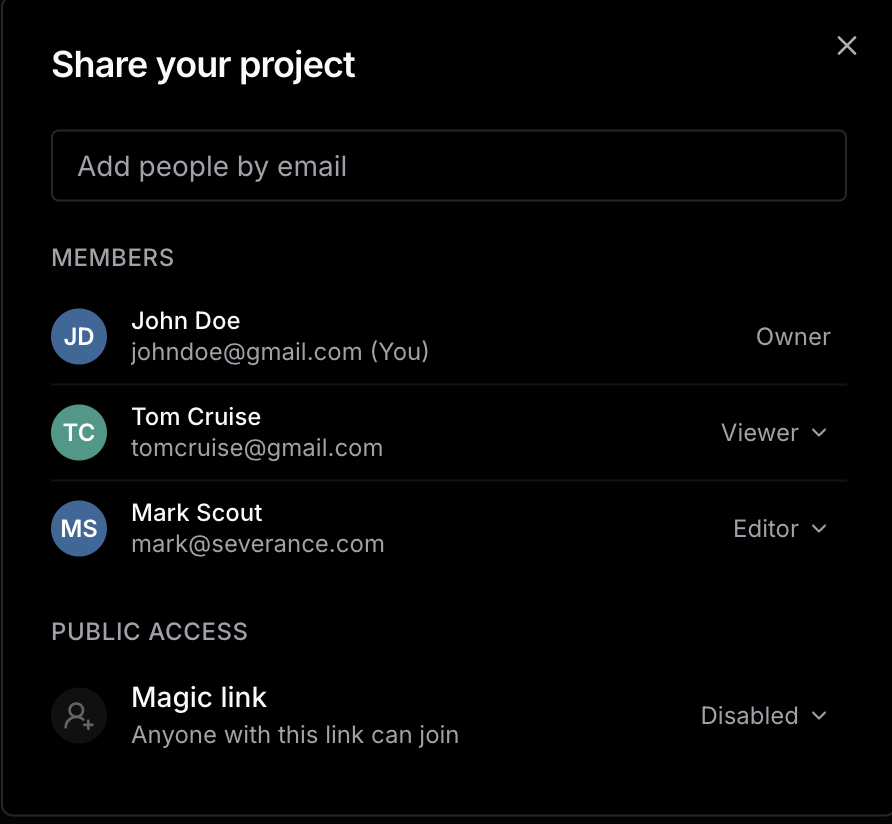Viewport: 892px width, 824px height.
Task: Click the Magic link title
Action: (x=199, y=697)
